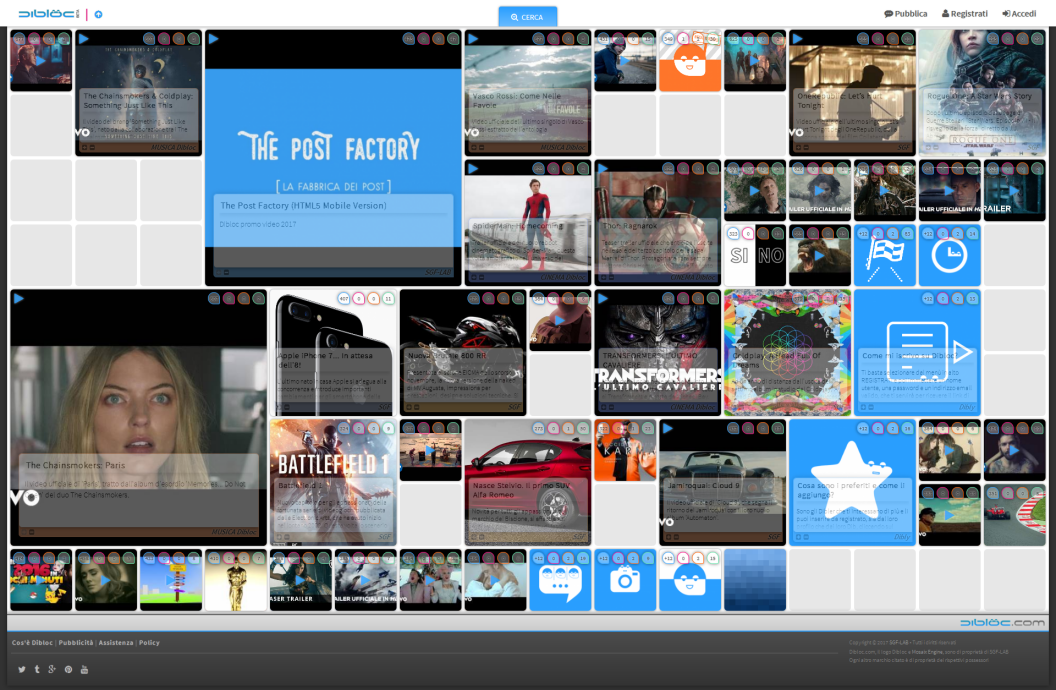The width and height of the screenshot is (1056, 690).
Task: Click the signpost cartoon thumbnail in bottom row
Action: point(170,580)
